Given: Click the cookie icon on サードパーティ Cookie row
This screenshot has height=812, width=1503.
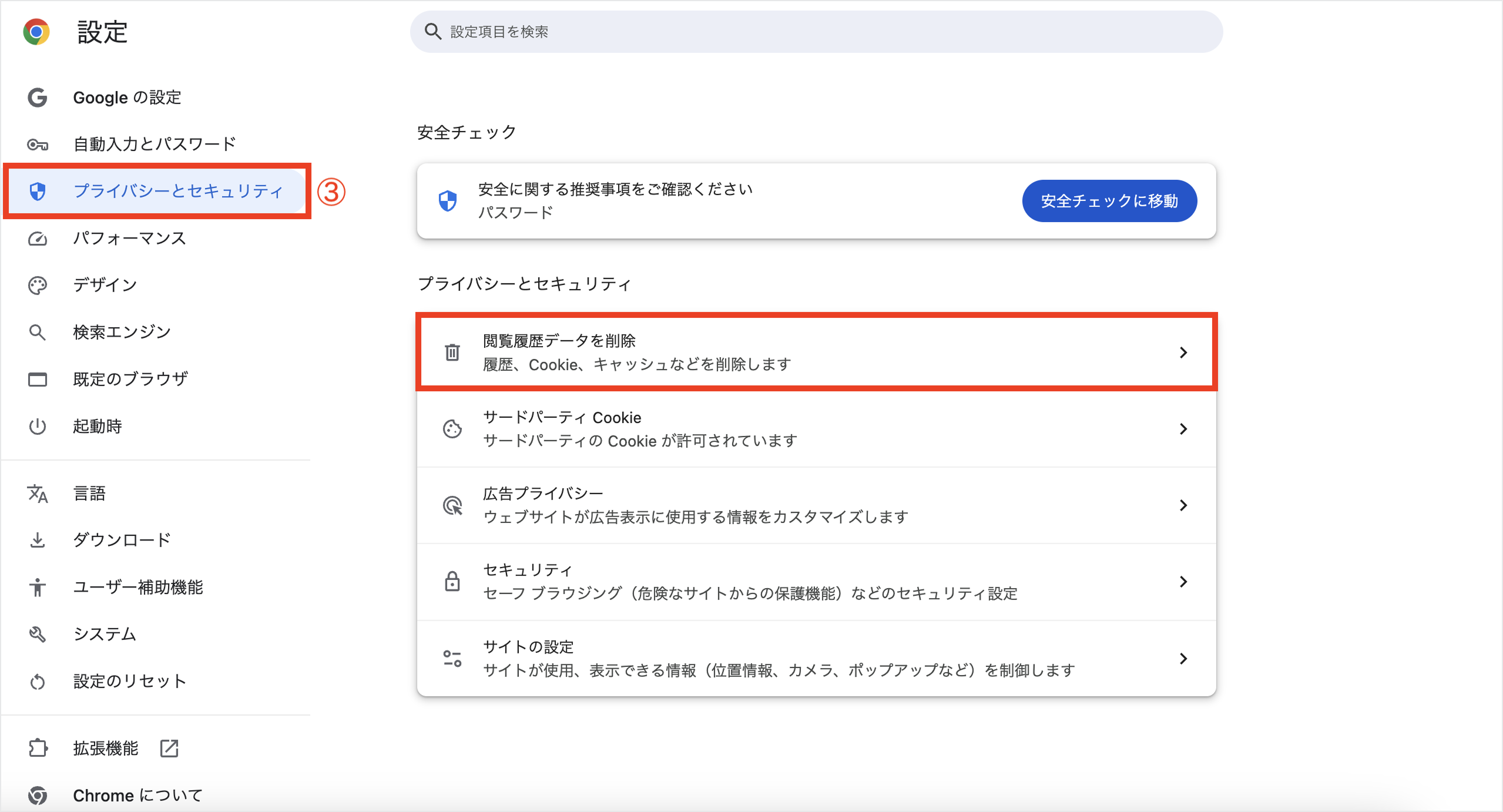Looking at the screenshot, I should [x=452, y=428].
